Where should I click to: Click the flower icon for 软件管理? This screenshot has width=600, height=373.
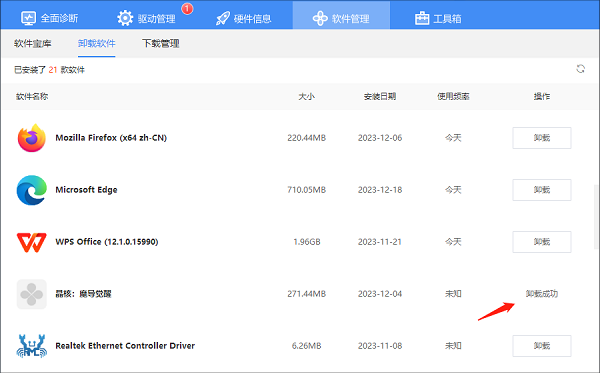(x=320, y=18)
